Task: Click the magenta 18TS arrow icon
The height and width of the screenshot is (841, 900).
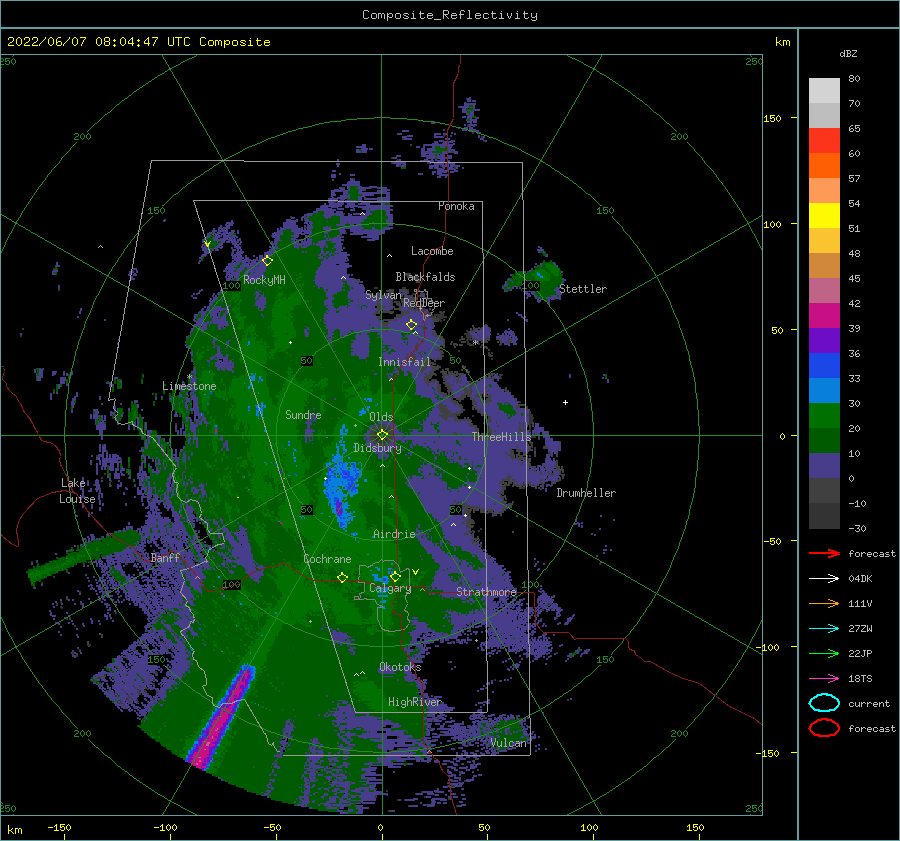Action: point(824,679)
